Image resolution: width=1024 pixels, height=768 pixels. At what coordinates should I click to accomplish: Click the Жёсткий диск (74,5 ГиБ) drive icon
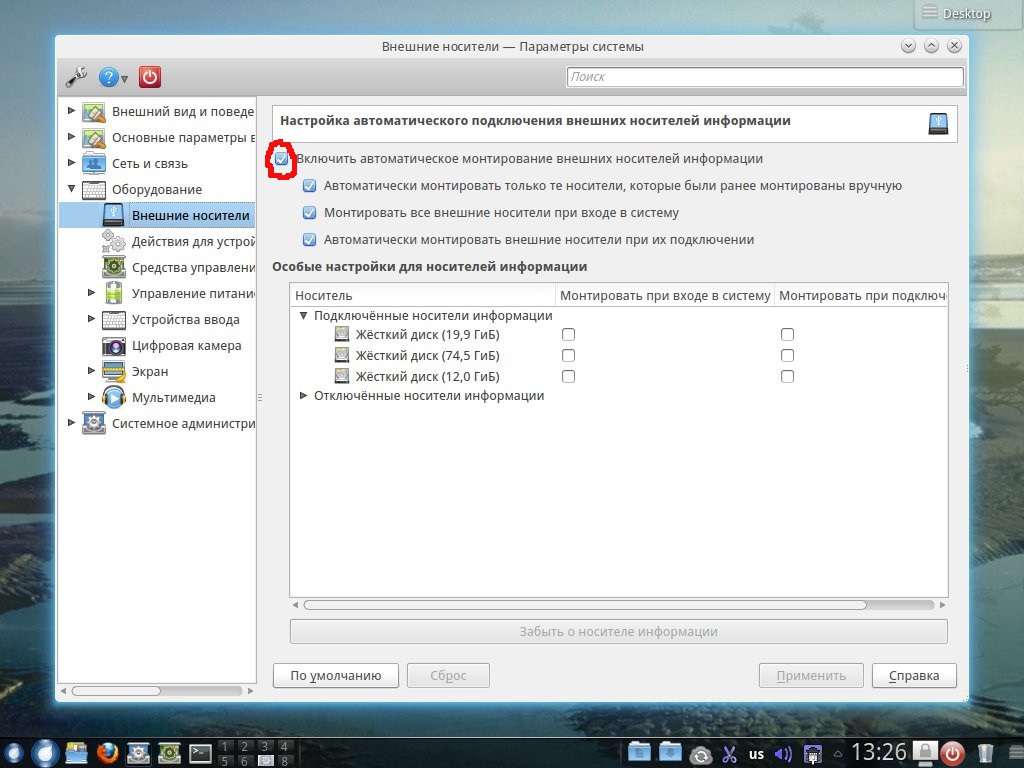click(x=342, y=355)
